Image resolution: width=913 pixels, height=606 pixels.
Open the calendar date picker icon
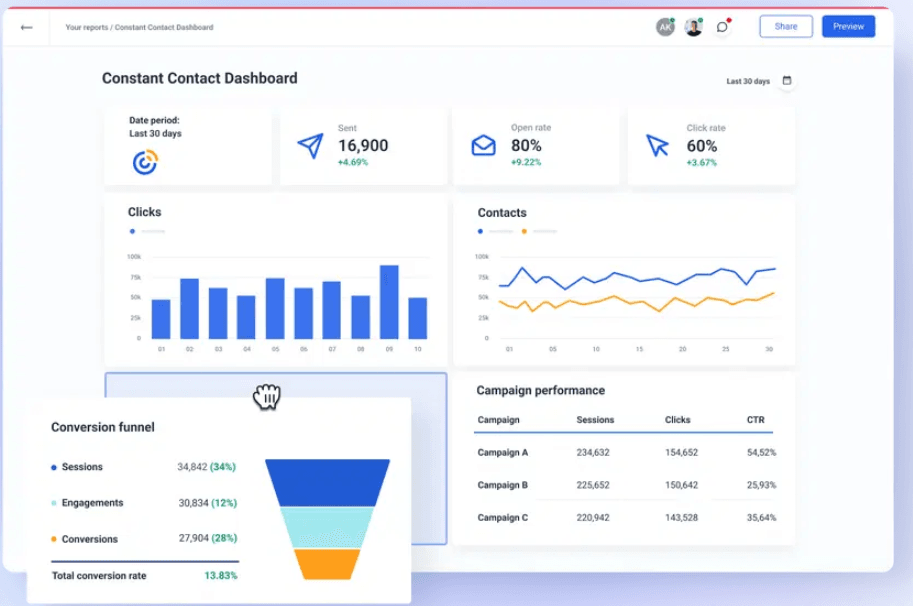(x=787, y=80)
